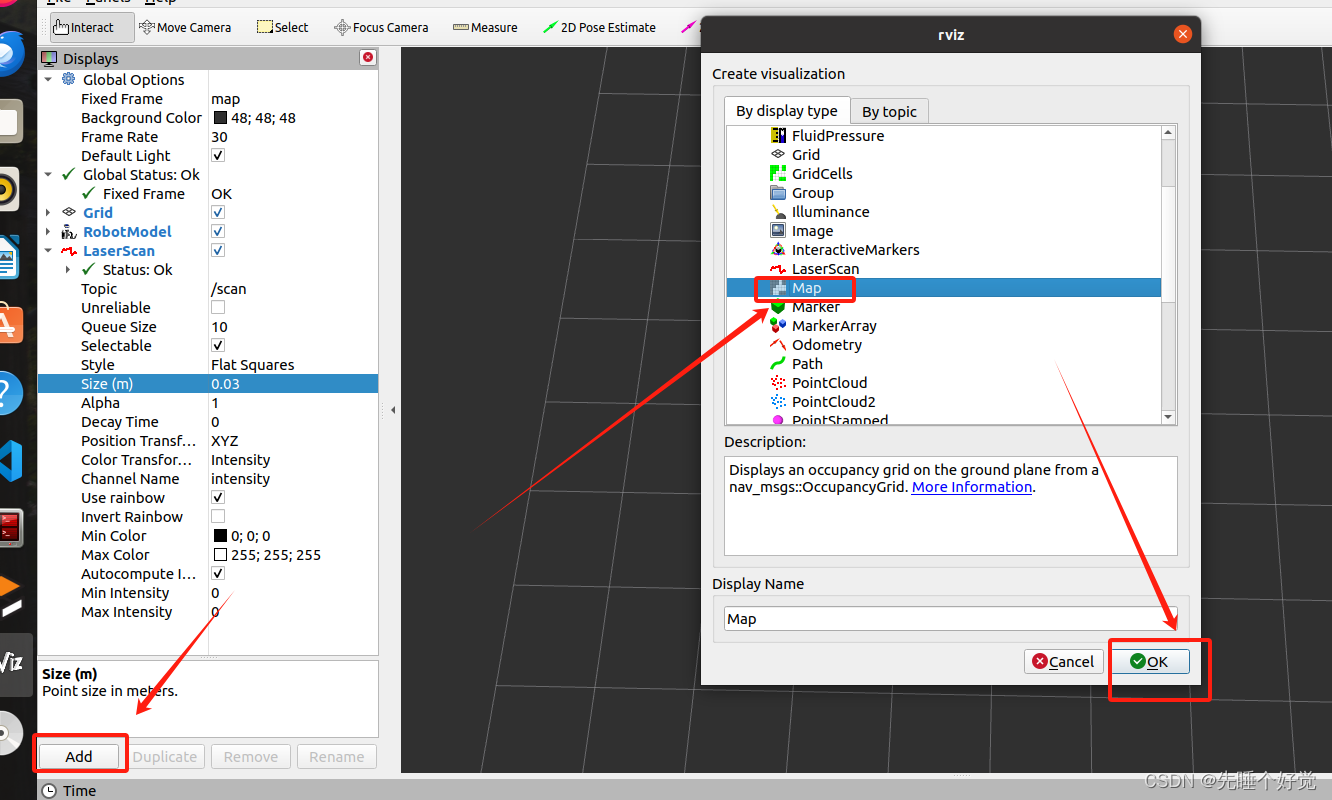This screenshot has height=800, width=1332.
Task: Click the More Information link
Action: tap(972, 487)
